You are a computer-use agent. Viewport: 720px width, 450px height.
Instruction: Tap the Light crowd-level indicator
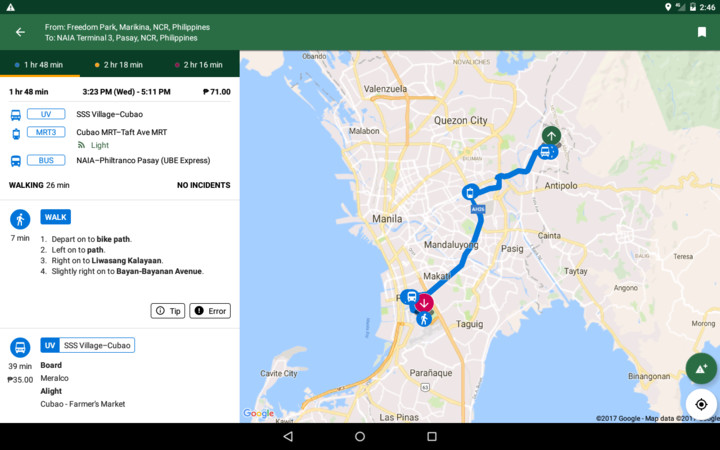pyautogui.click(x=93, y=145)
